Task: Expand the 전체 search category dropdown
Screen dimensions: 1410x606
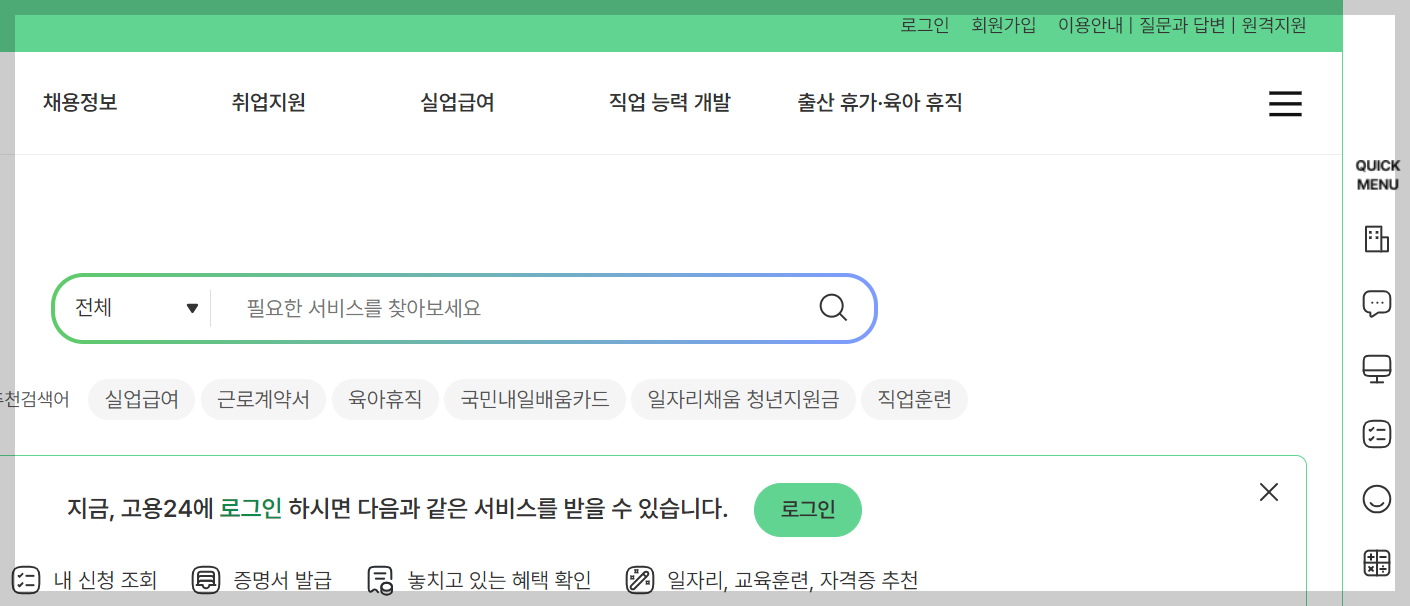Action: (x=137, y=308)
